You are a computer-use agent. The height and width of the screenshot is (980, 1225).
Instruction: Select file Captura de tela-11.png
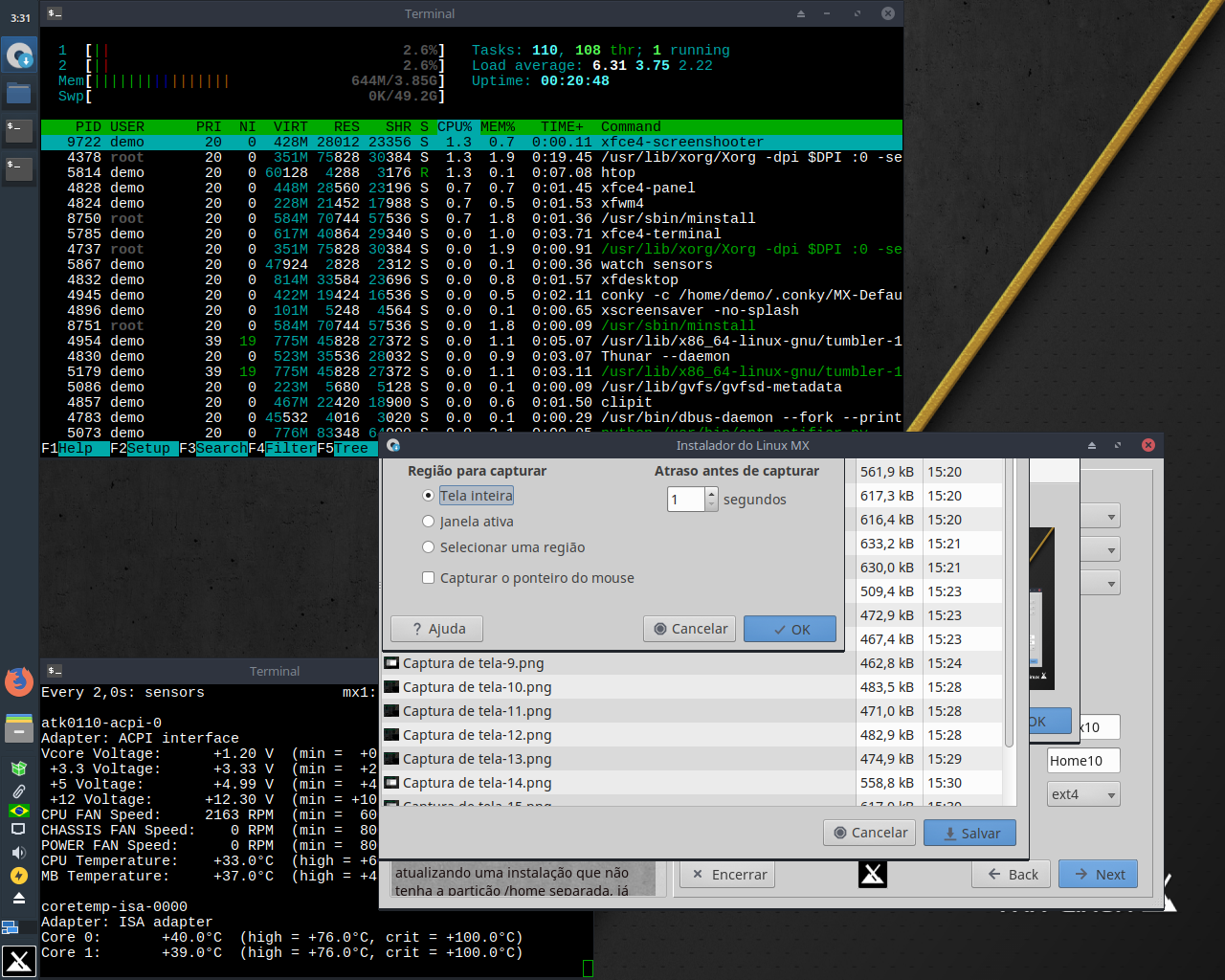(x=619, y=711)
